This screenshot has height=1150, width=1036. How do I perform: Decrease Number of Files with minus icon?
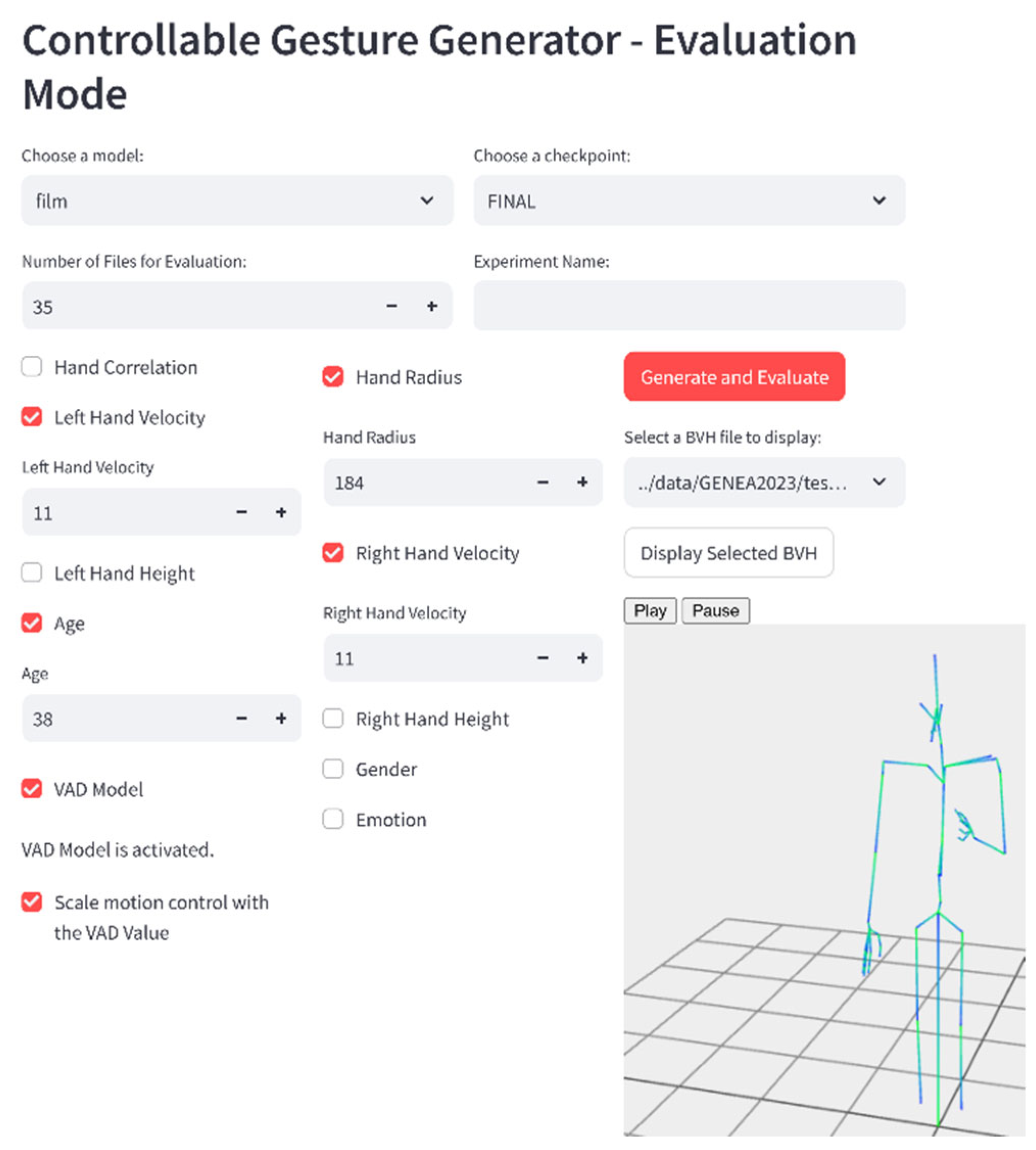point(391,306)
